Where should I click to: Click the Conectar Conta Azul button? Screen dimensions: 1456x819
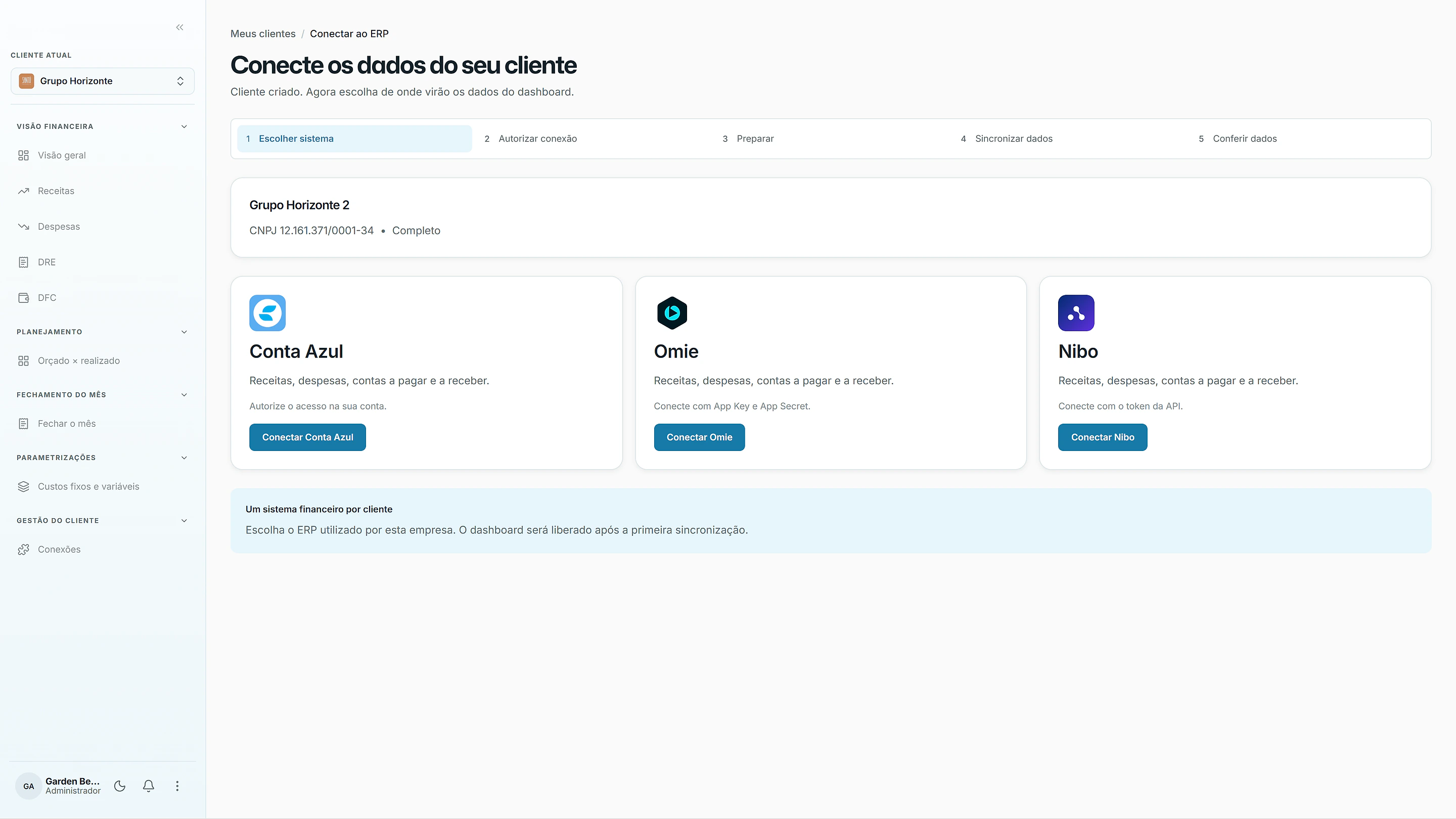click(307, 437)
